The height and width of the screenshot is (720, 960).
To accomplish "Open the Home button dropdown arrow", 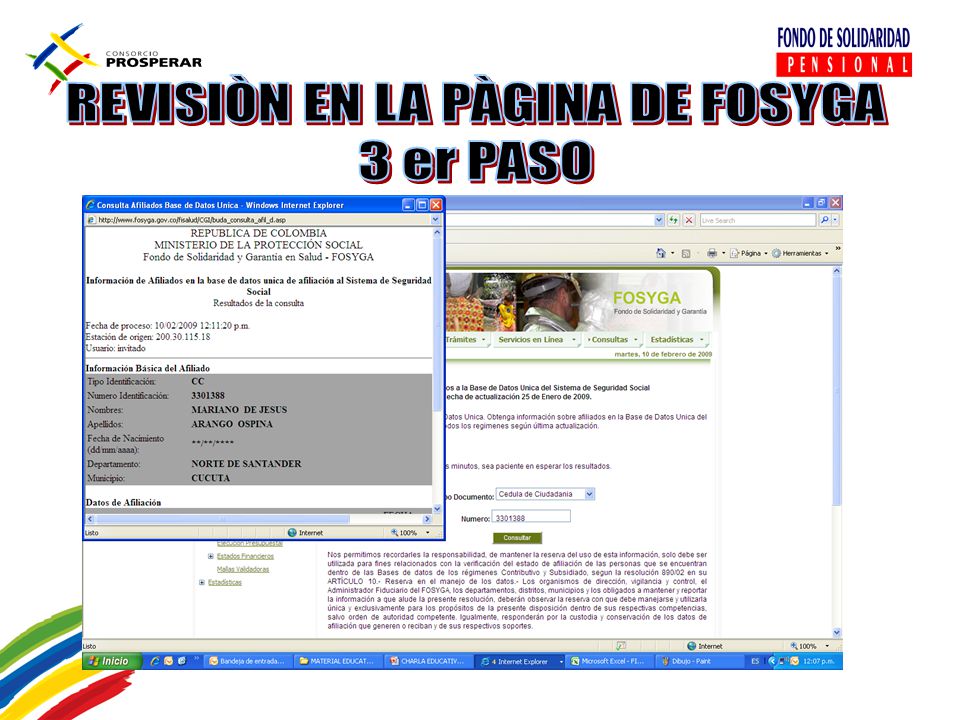I will [672, 253].
